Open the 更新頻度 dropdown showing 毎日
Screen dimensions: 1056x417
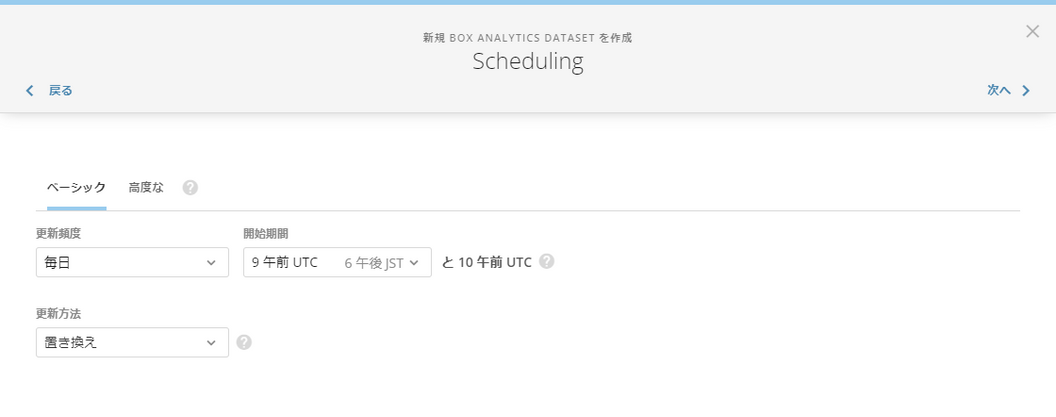[x=132, y=262]
